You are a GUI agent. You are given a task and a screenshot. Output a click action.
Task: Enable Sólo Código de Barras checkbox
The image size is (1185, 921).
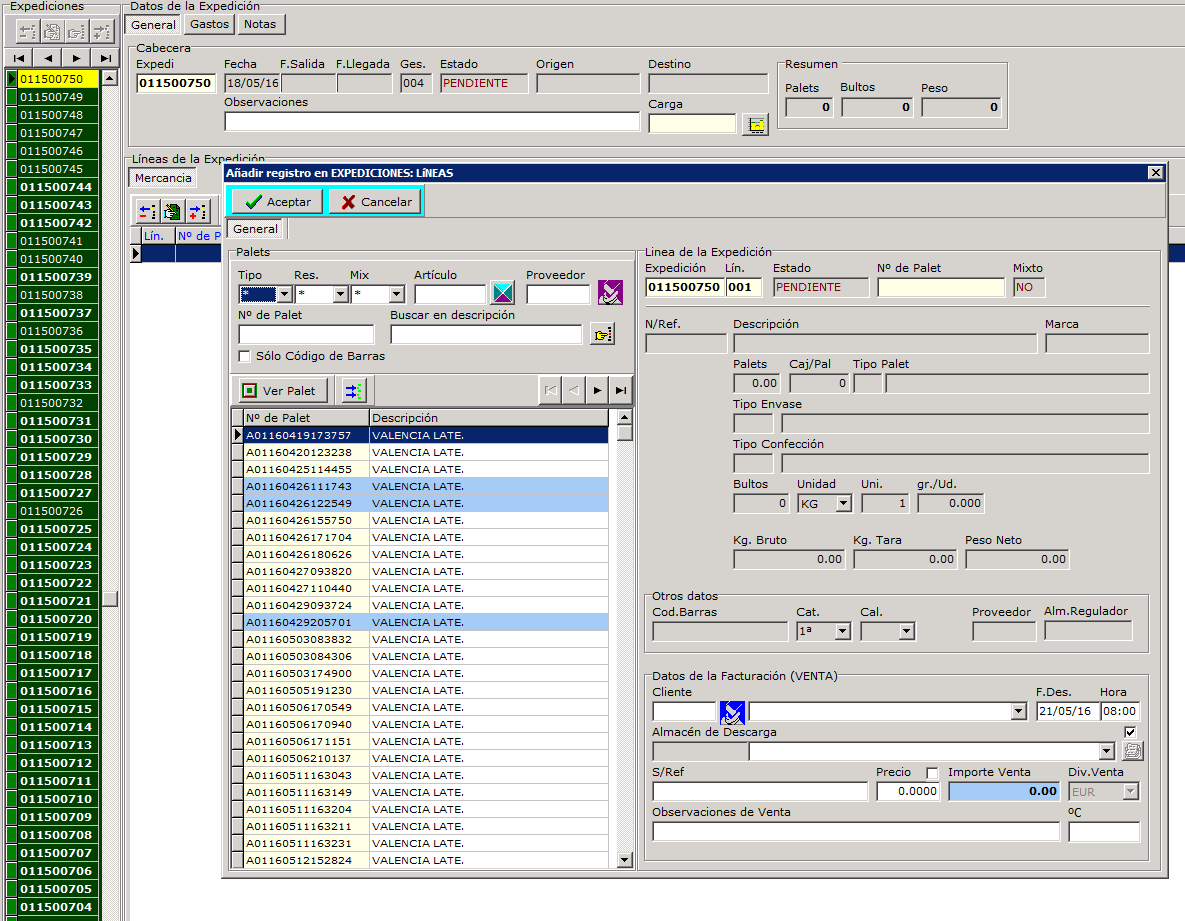(245, 356)
